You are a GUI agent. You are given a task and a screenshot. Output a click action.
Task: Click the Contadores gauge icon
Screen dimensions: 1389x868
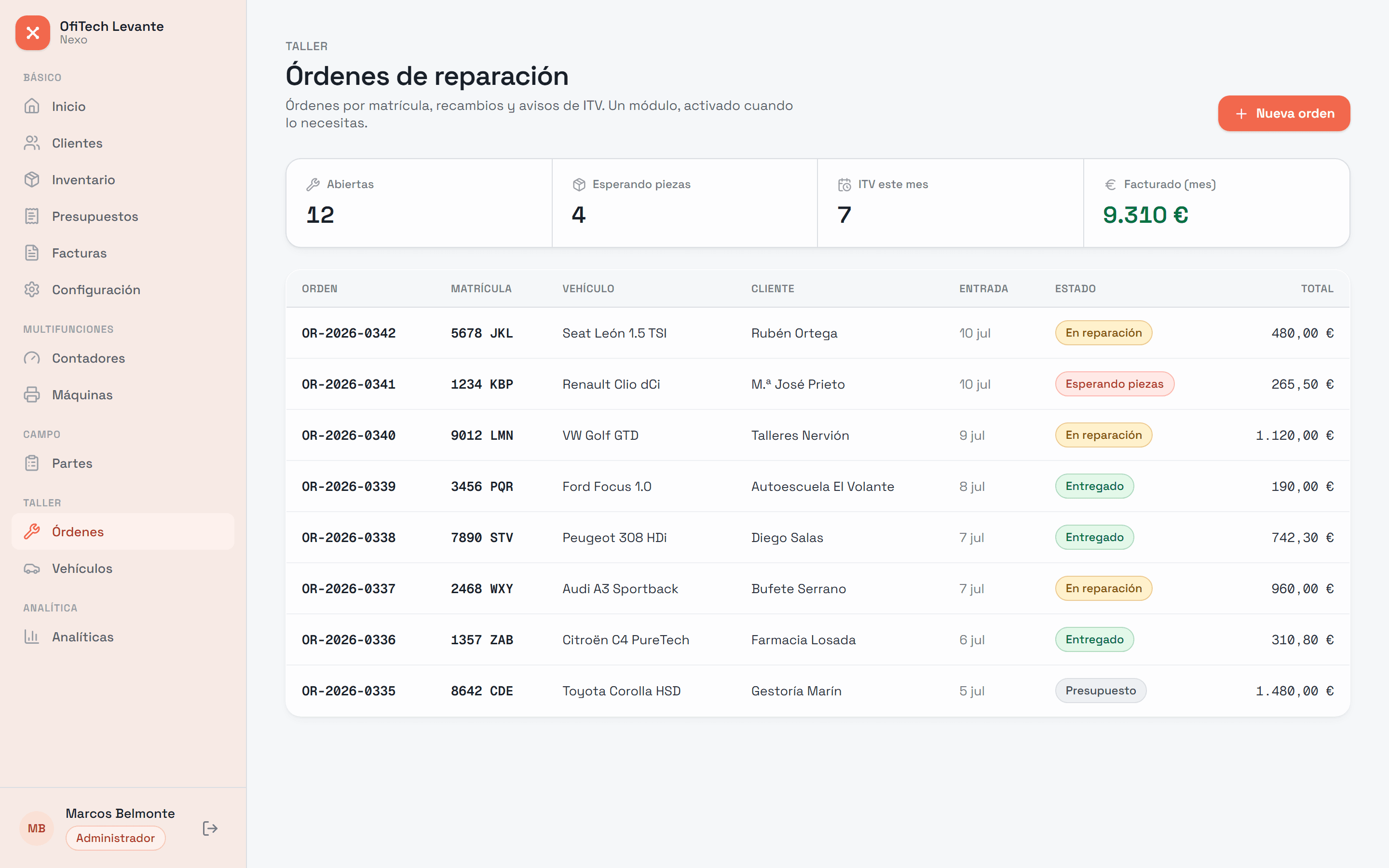click(32, 358)
